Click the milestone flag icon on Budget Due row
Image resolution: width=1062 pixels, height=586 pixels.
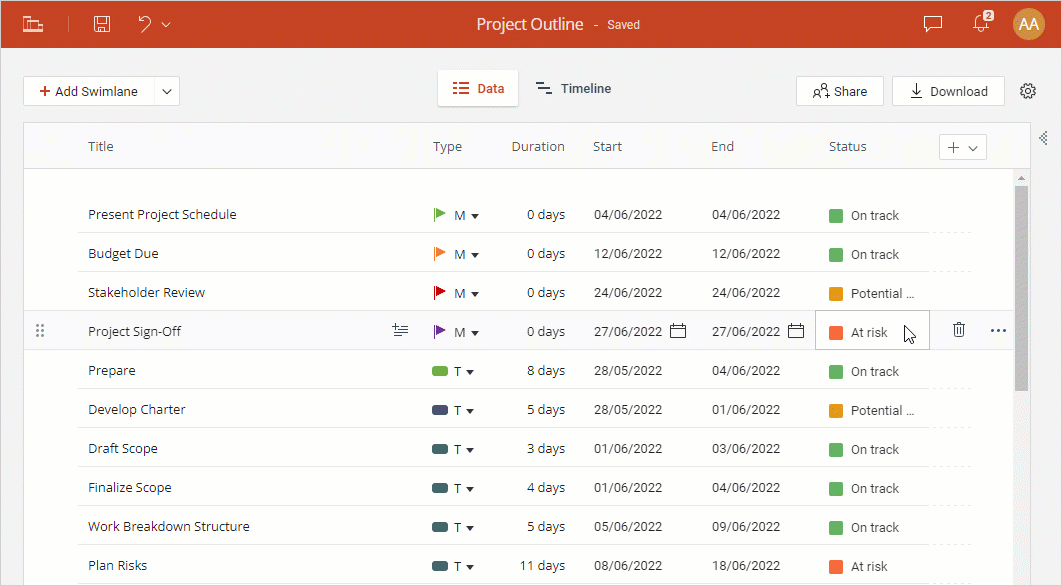pos(438,253)
